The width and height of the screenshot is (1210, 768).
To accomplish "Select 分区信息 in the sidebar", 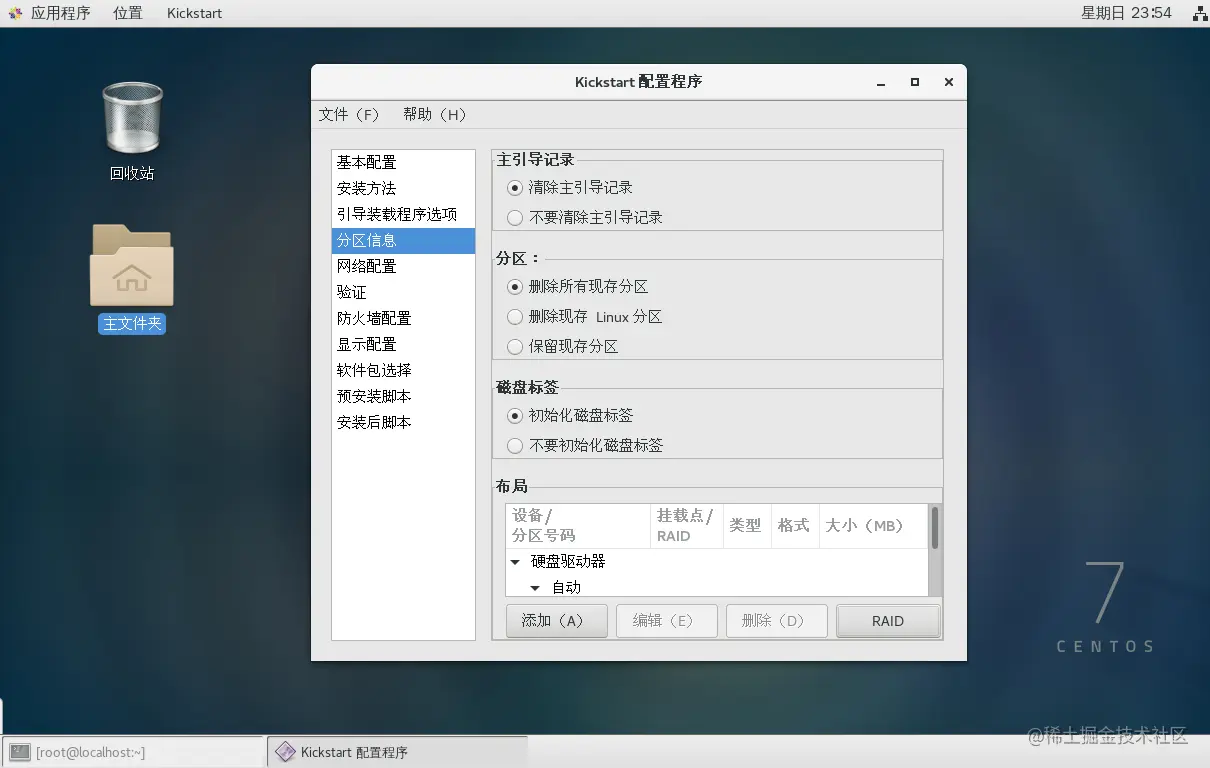I will 403,240.
